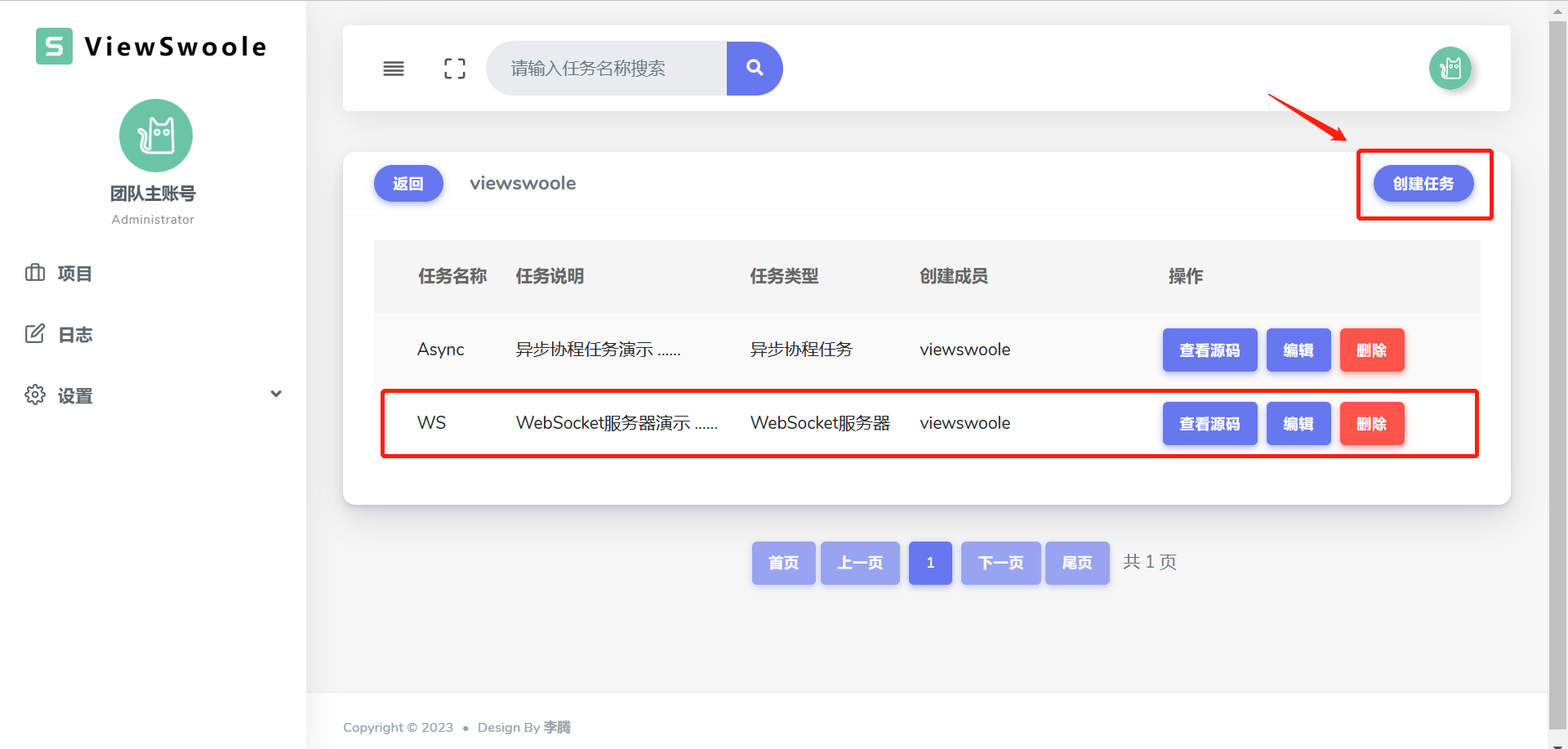Click the task name search input field

(606, 69)
